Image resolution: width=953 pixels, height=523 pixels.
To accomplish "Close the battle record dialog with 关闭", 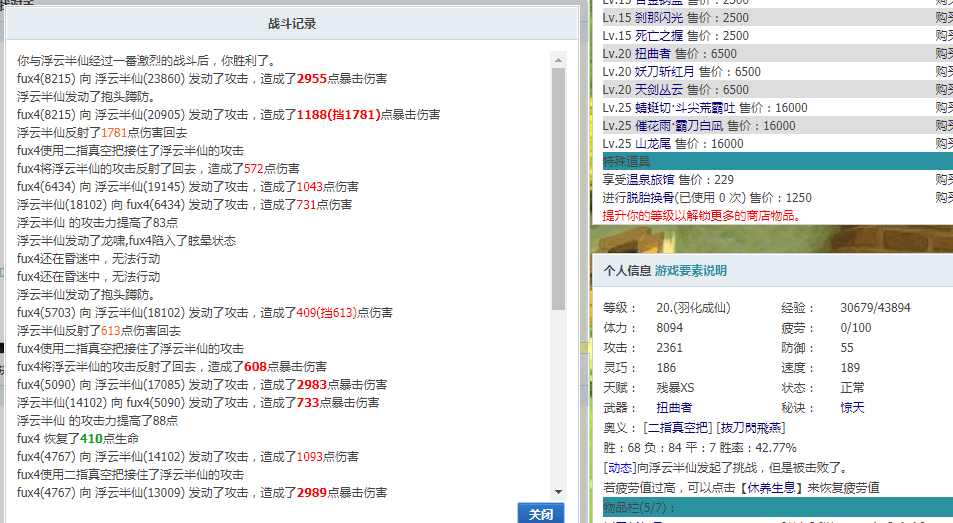I will pyautogui.click(x=540, y=514).
